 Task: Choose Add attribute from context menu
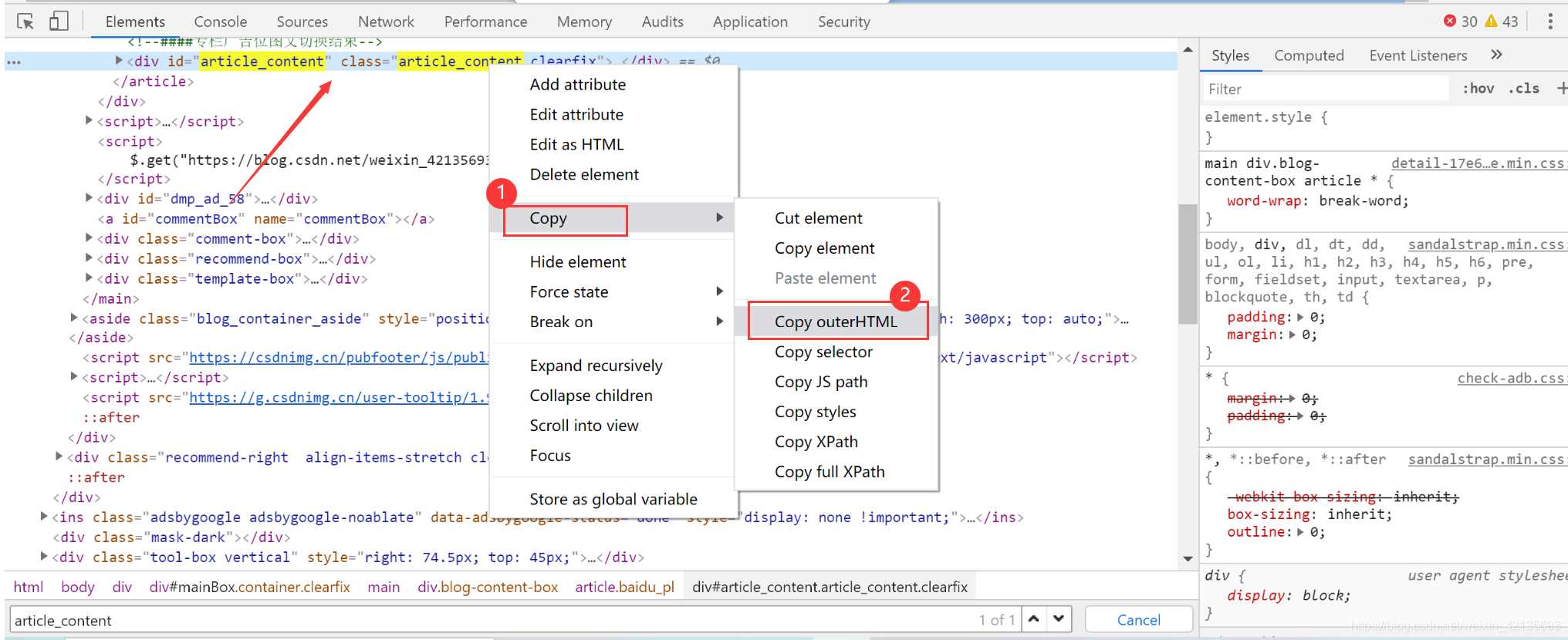tap(614, 85)
